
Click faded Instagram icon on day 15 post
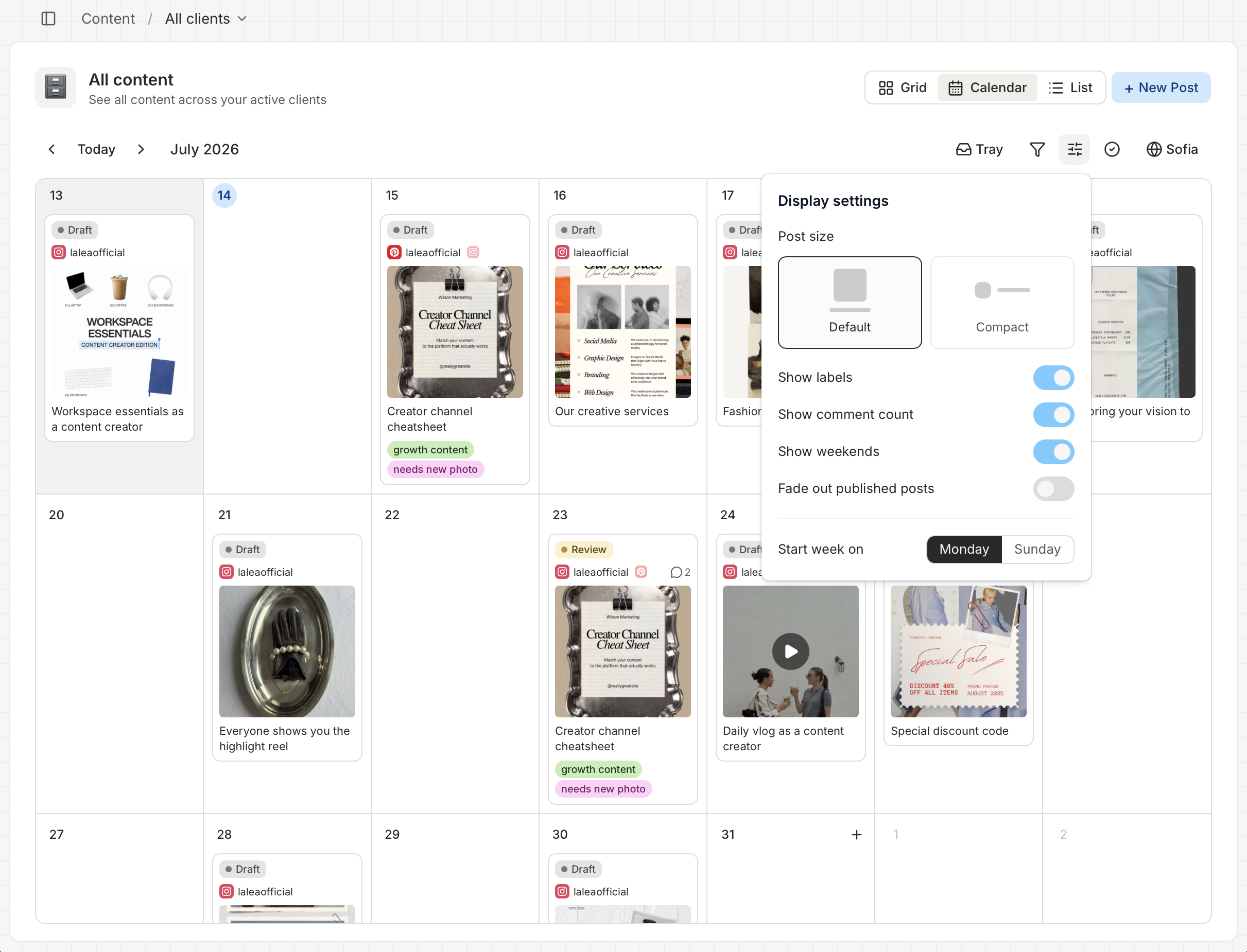(473, 253)
